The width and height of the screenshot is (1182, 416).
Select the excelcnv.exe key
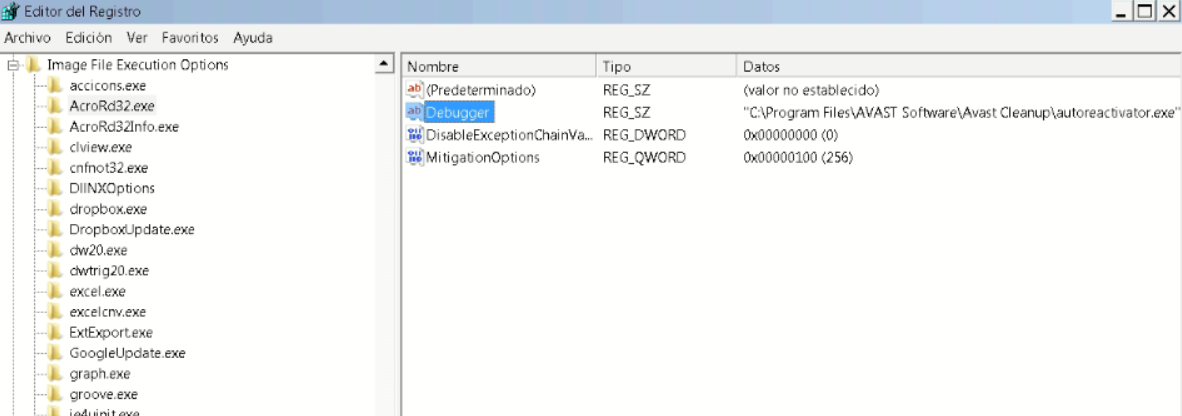tap(108, 312)
